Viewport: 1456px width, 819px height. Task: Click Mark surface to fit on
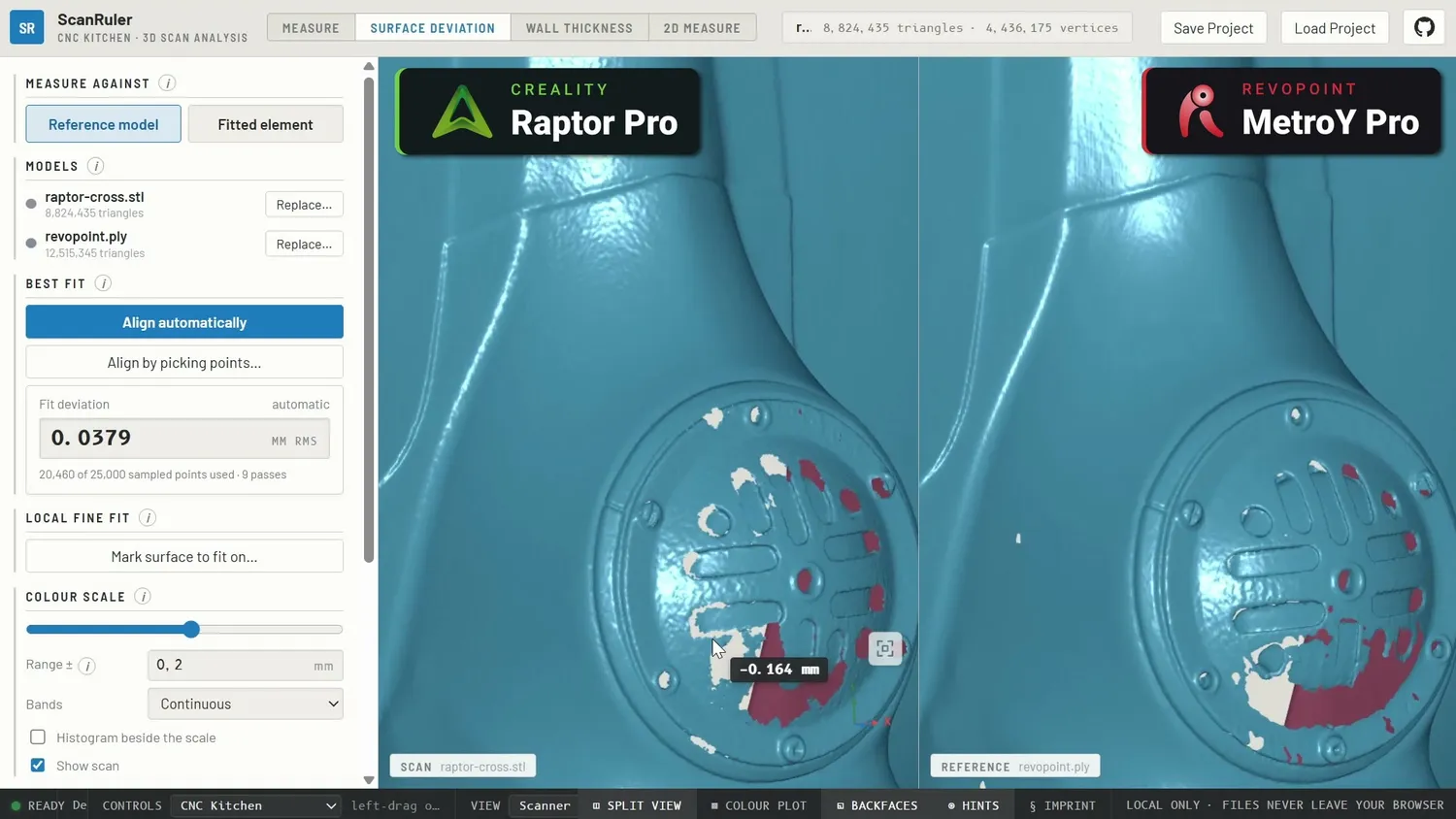coord(184,557)
